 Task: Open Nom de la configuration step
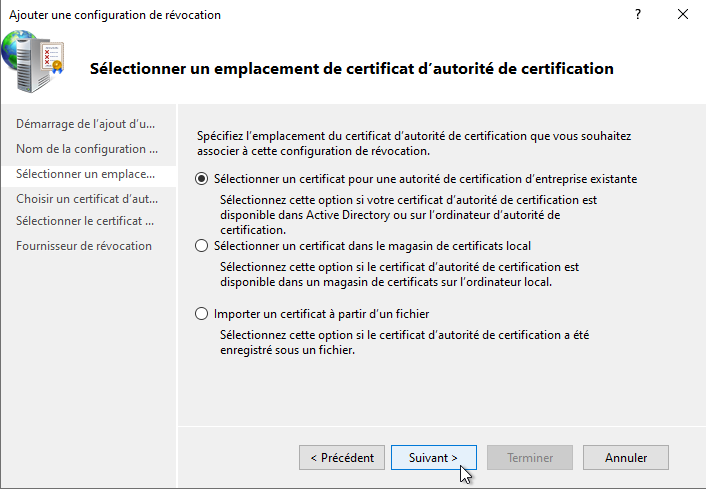[x=86, y=149]
